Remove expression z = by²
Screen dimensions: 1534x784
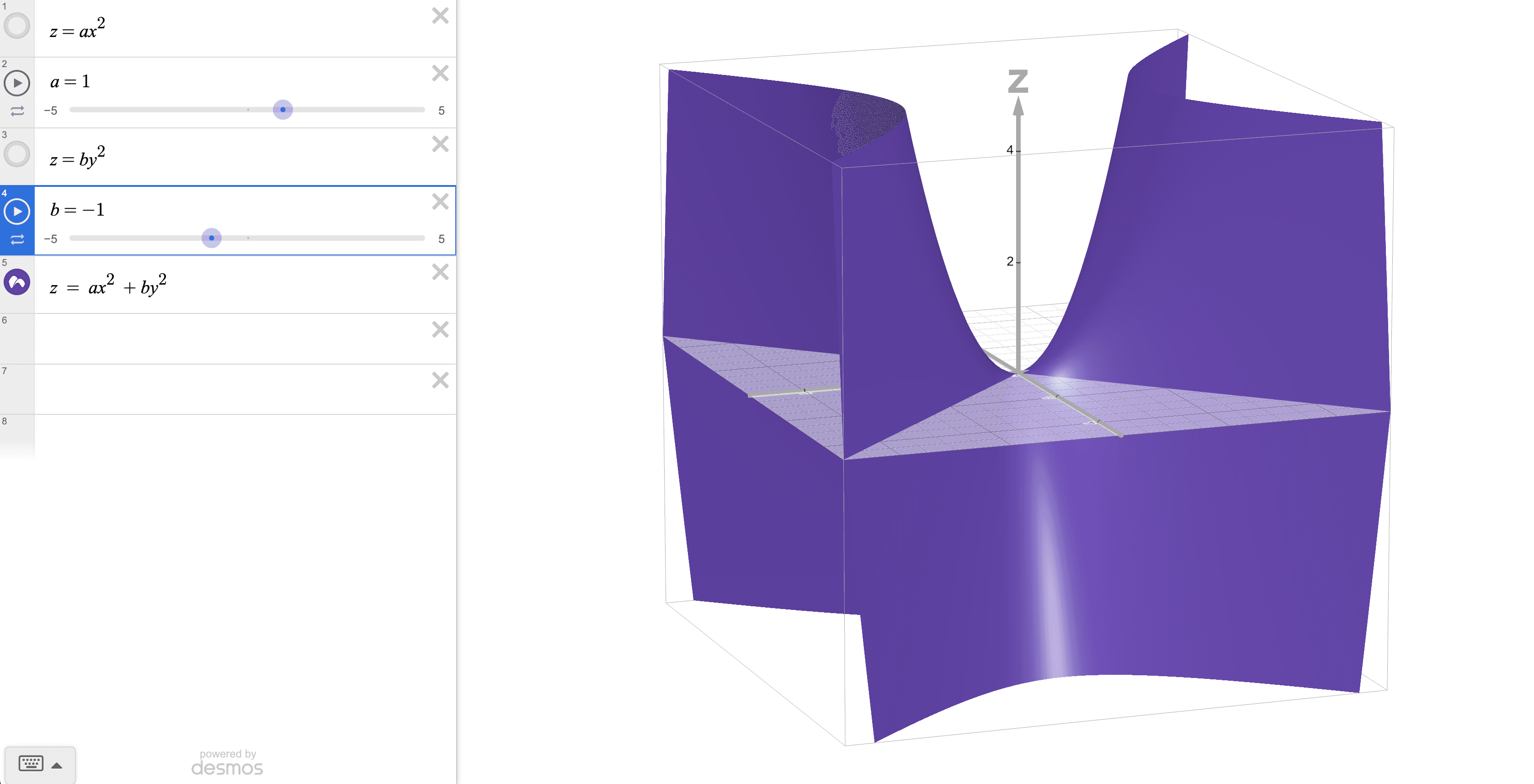(x=440, y=144)
